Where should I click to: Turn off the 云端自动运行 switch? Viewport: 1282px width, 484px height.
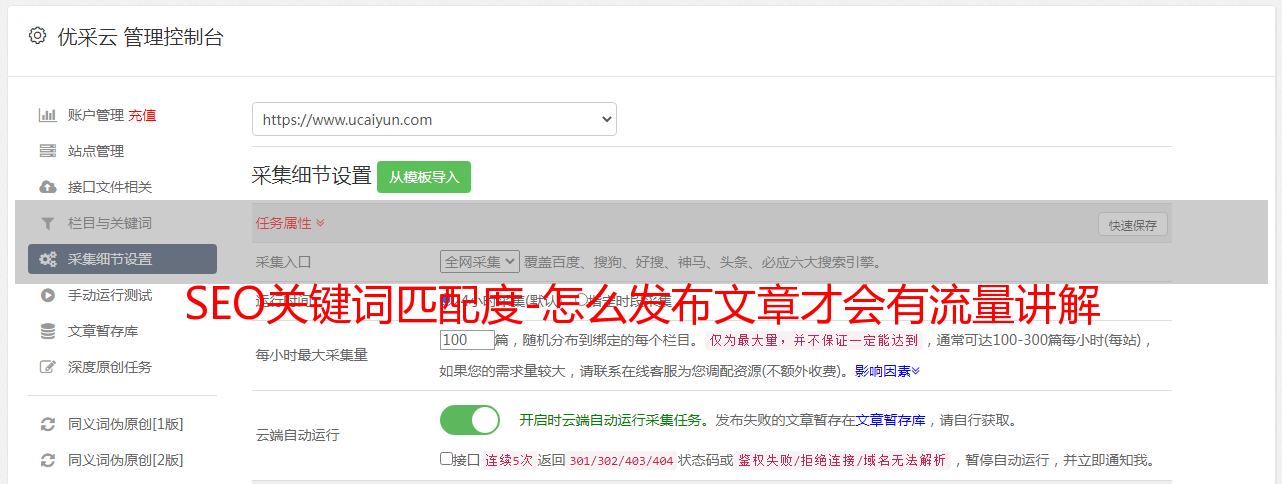pos(470,420)
